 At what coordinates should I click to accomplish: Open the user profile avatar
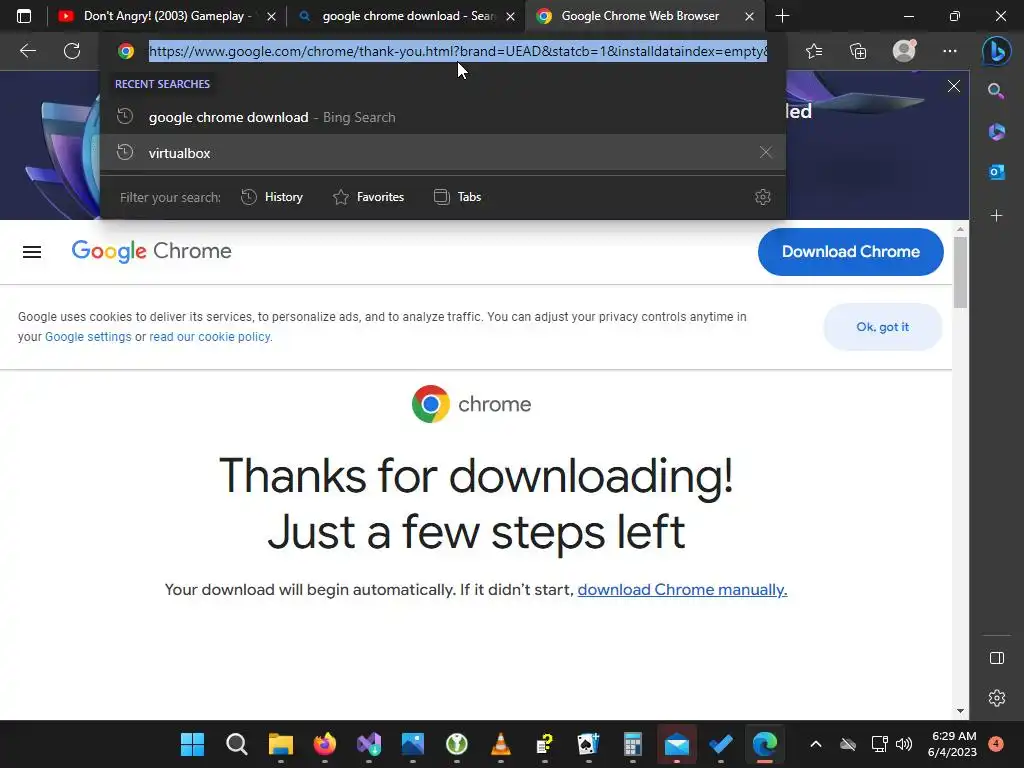tap(904, 51)
